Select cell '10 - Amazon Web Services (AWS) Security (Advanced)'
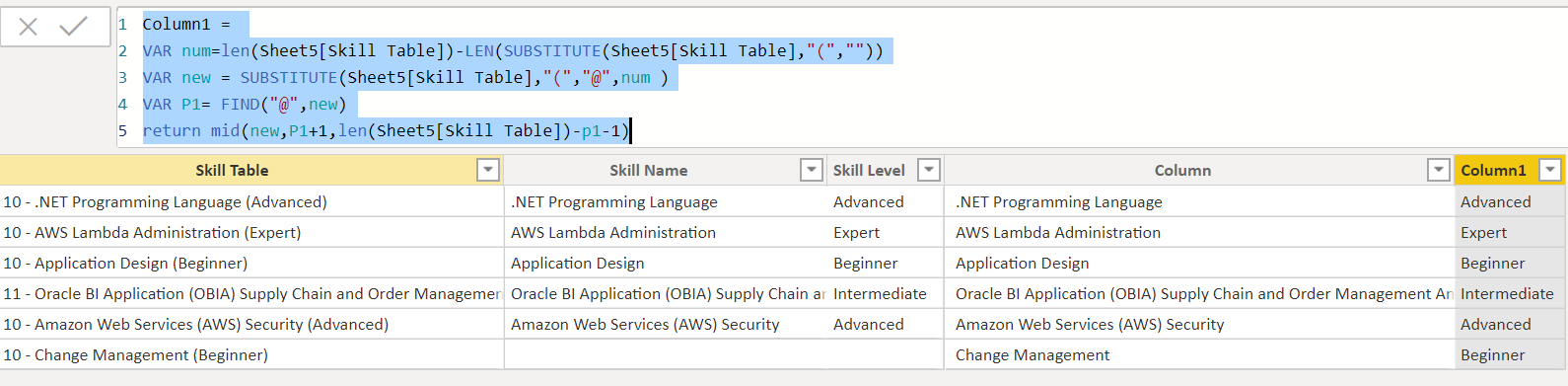Viewport: 1568px width, 386px height. 251,324
